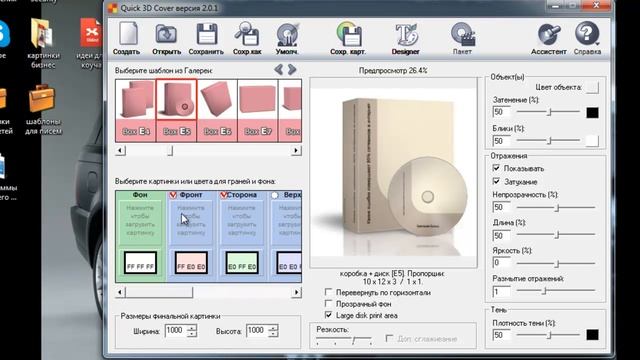Image resolution: width=640 pixels, height=360 pixels.
Task: Click the 3D cover preview image
Action: click(393, 172)
